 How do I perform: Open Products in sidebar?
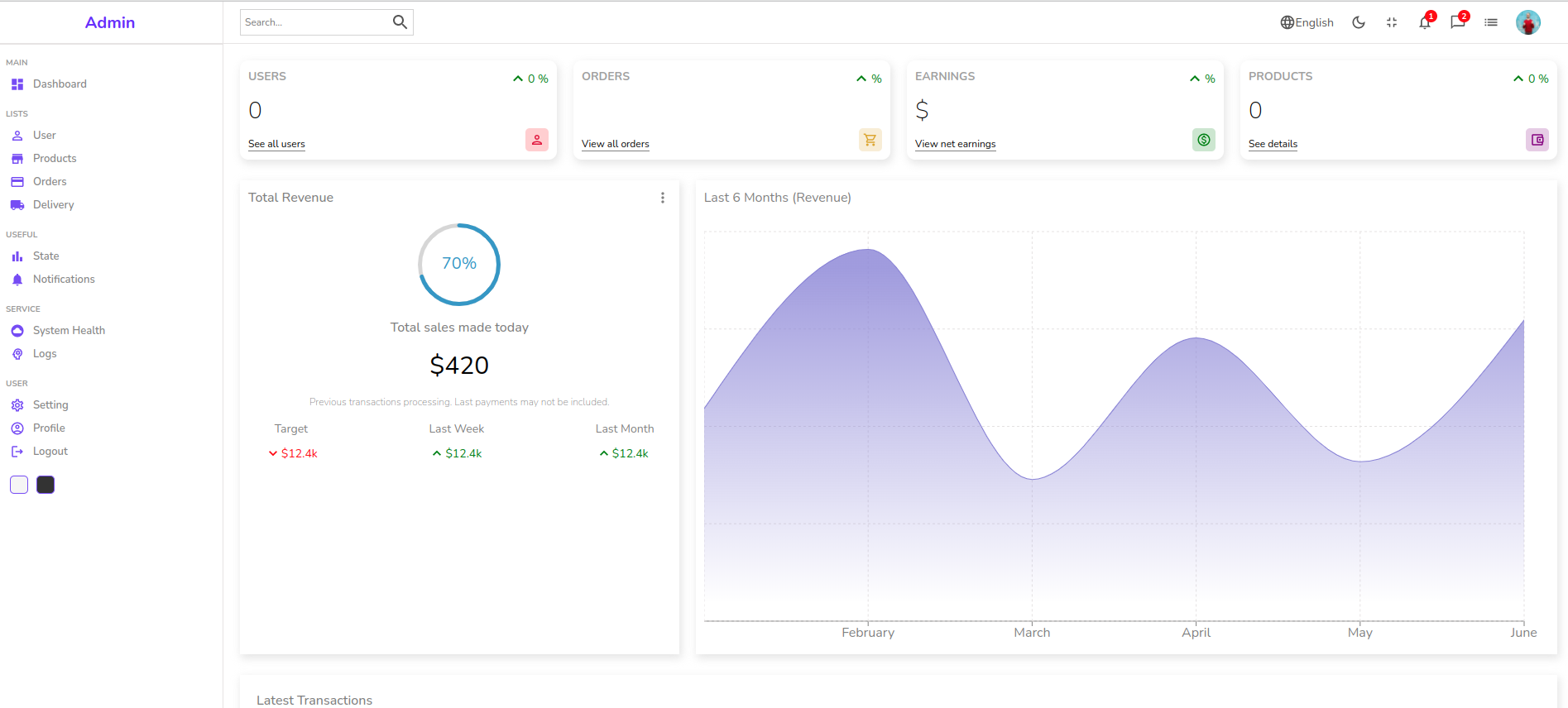click(55, 158)
